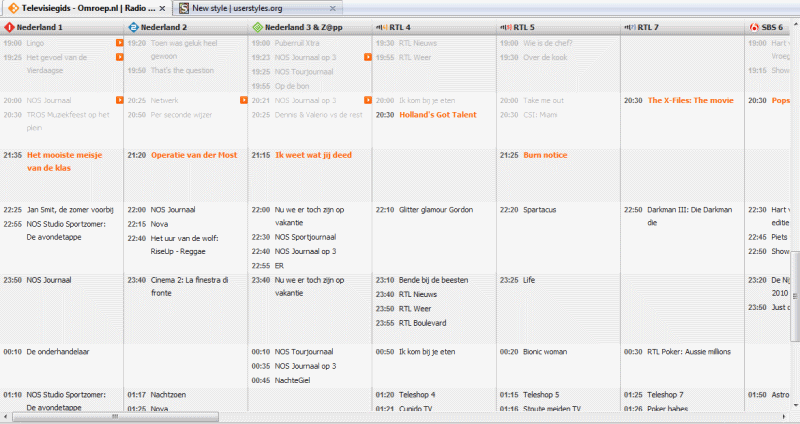Play NOS Journaal op 3 at 19:23 icon
This screenshot has width=800, height=424.
coord(368,57)
